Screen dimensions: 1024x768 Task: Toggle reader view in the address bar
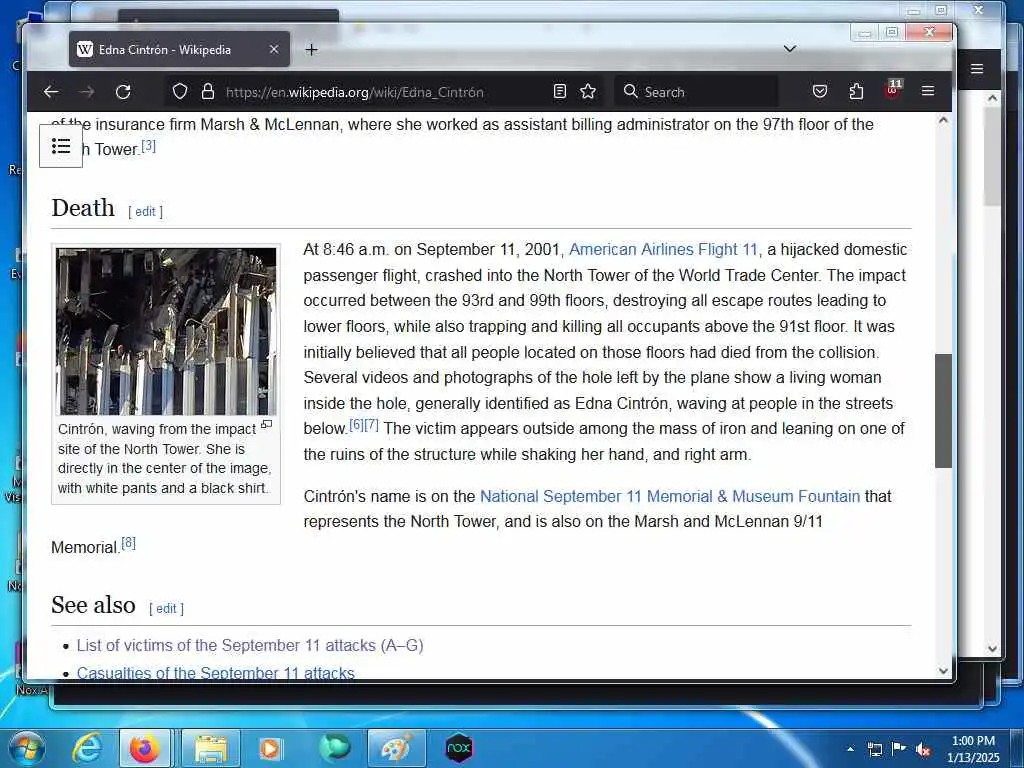coord(560,91)
